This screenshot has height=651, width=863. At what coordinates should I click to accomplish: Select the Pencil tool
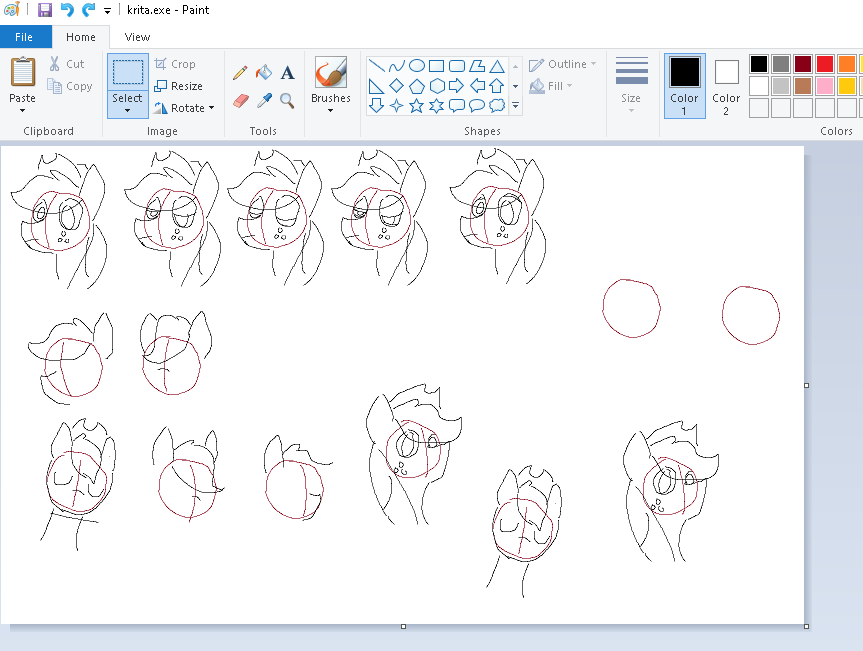240,72
